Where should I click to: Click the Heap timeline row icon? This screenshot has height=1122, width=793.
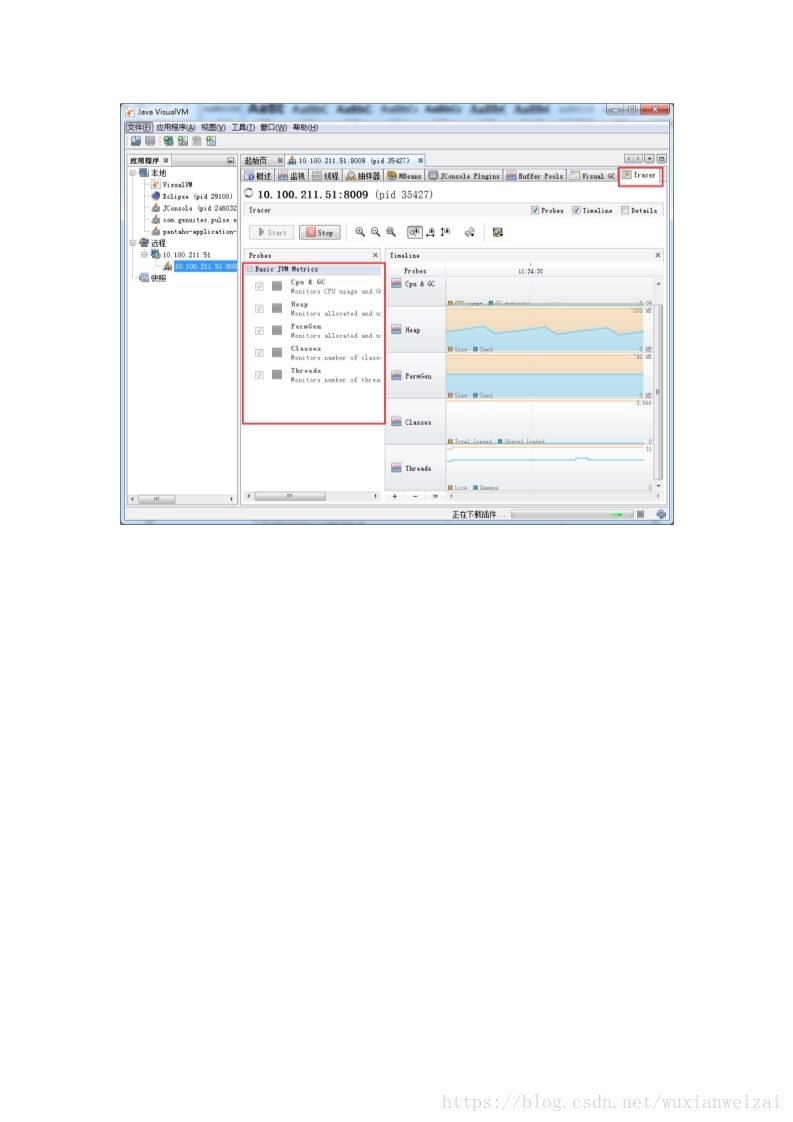(x=396, y=330)
